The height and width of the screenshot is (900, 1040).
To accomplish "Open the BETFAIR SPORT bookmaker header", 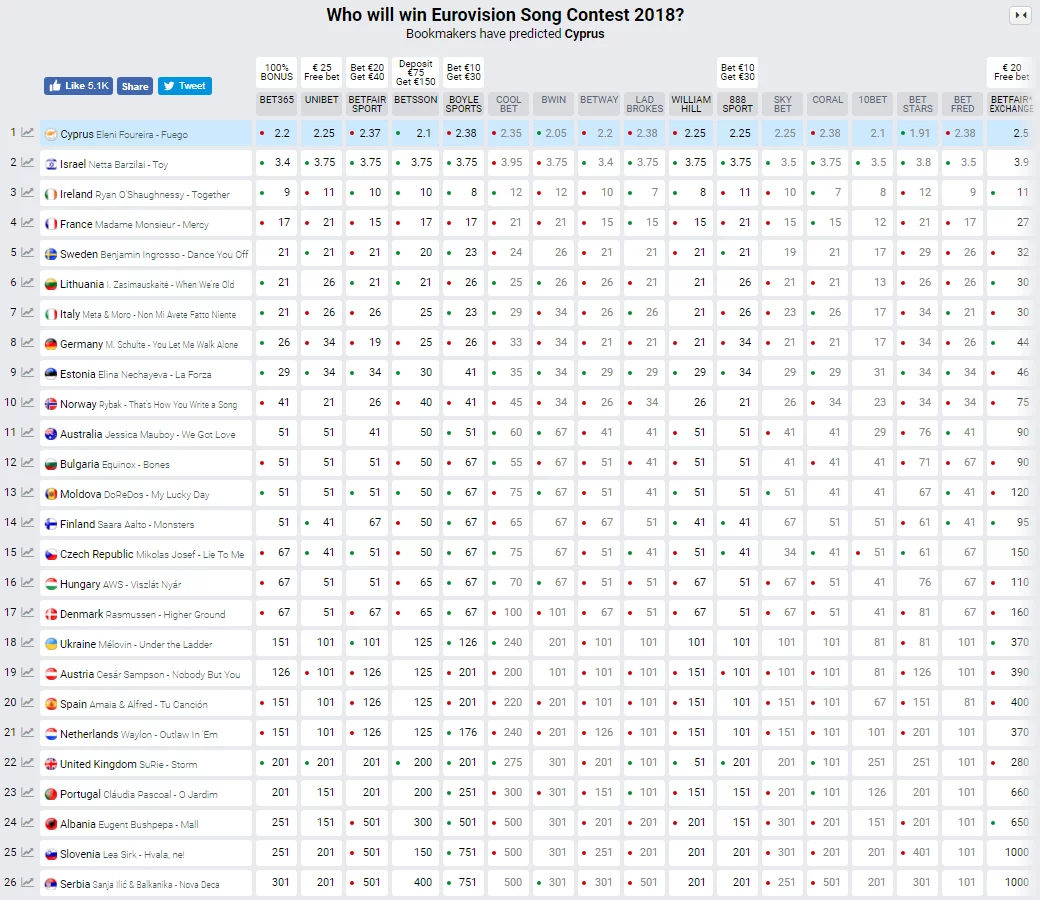I will [x=367, y=103].
